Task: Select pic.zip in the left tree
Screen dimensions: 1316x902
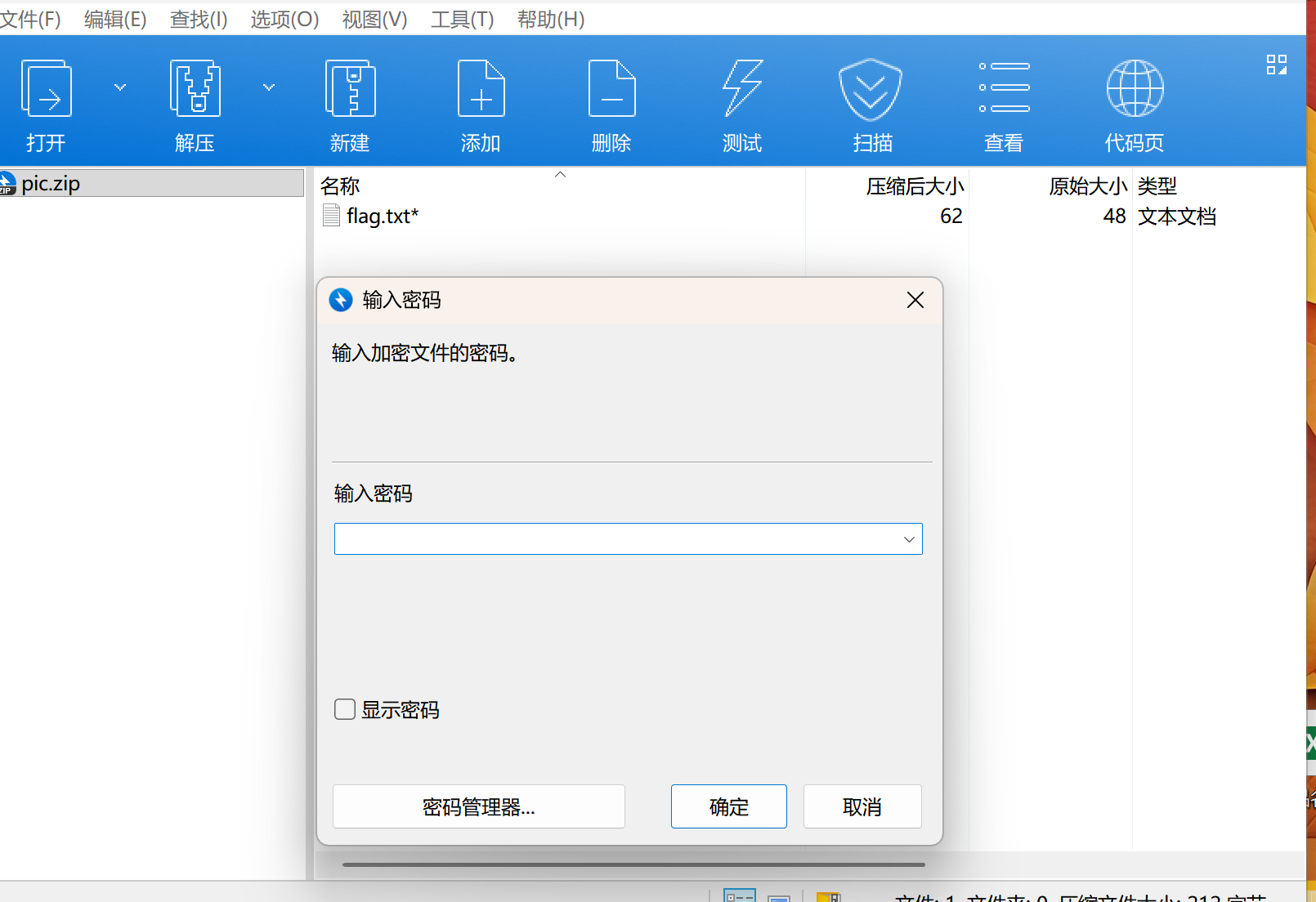Action: pyautogui.click(x=51, y=184)
